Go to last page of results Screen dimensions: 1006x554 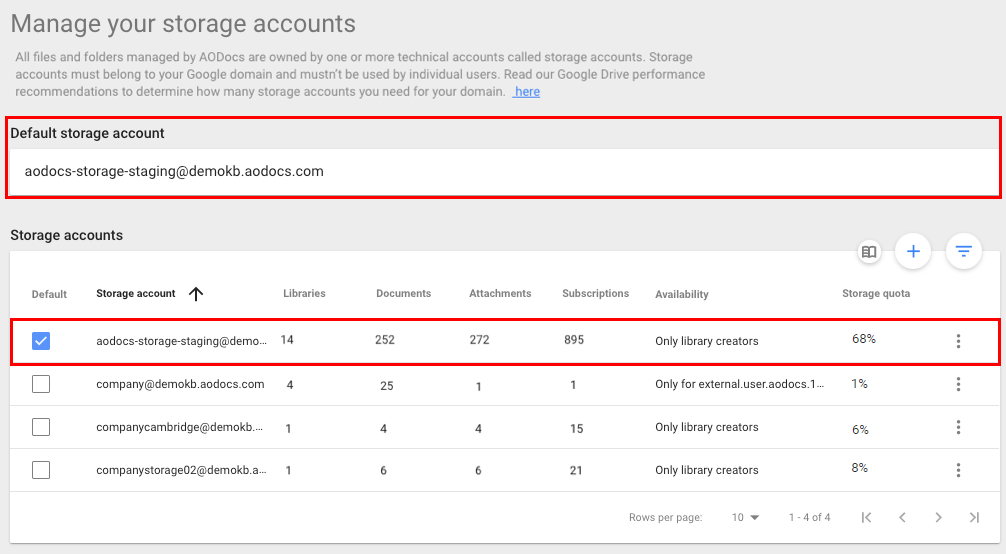(x=974, y=517)
